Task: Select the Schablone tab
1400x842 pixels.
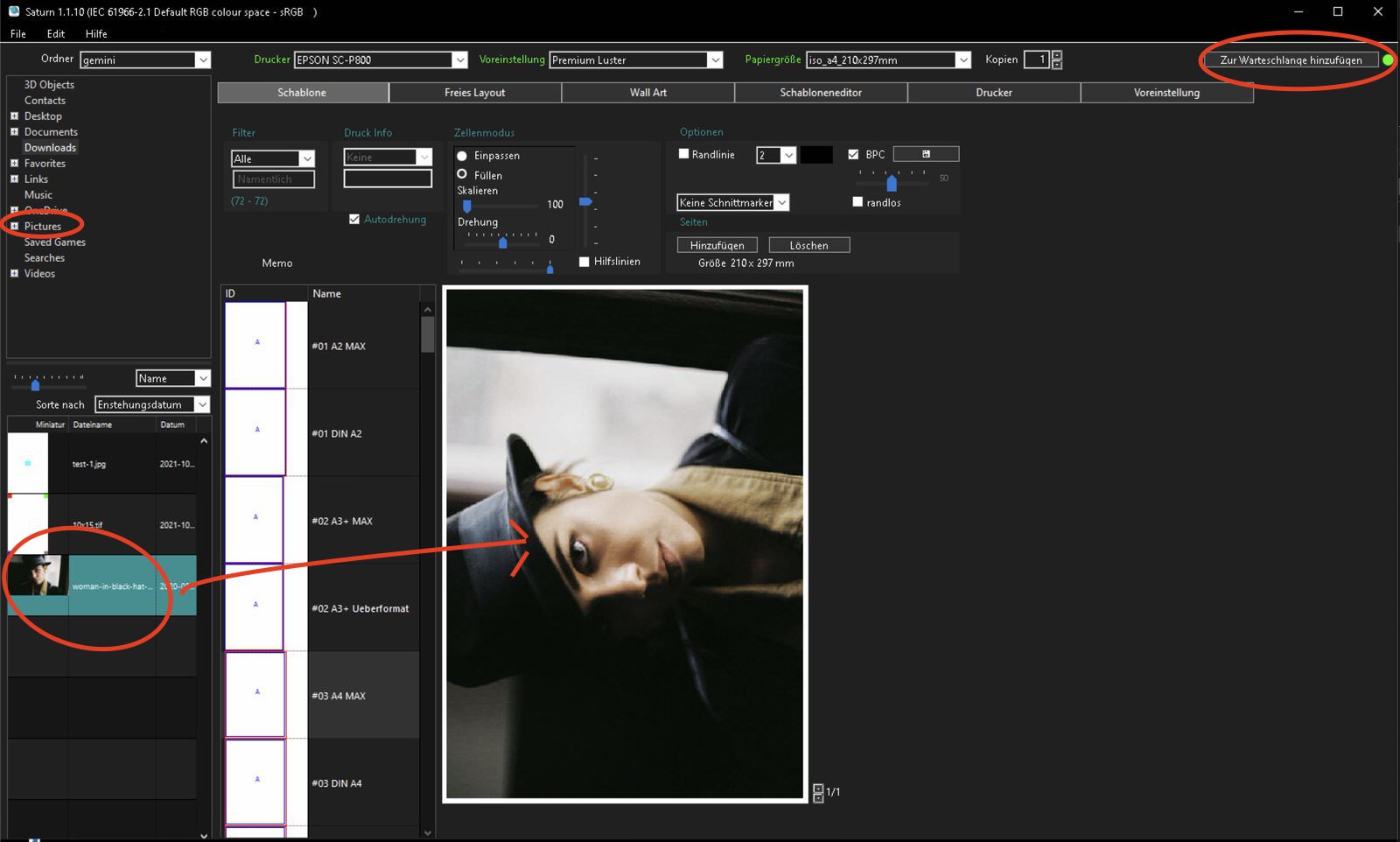Action: (x=302, y=92)
